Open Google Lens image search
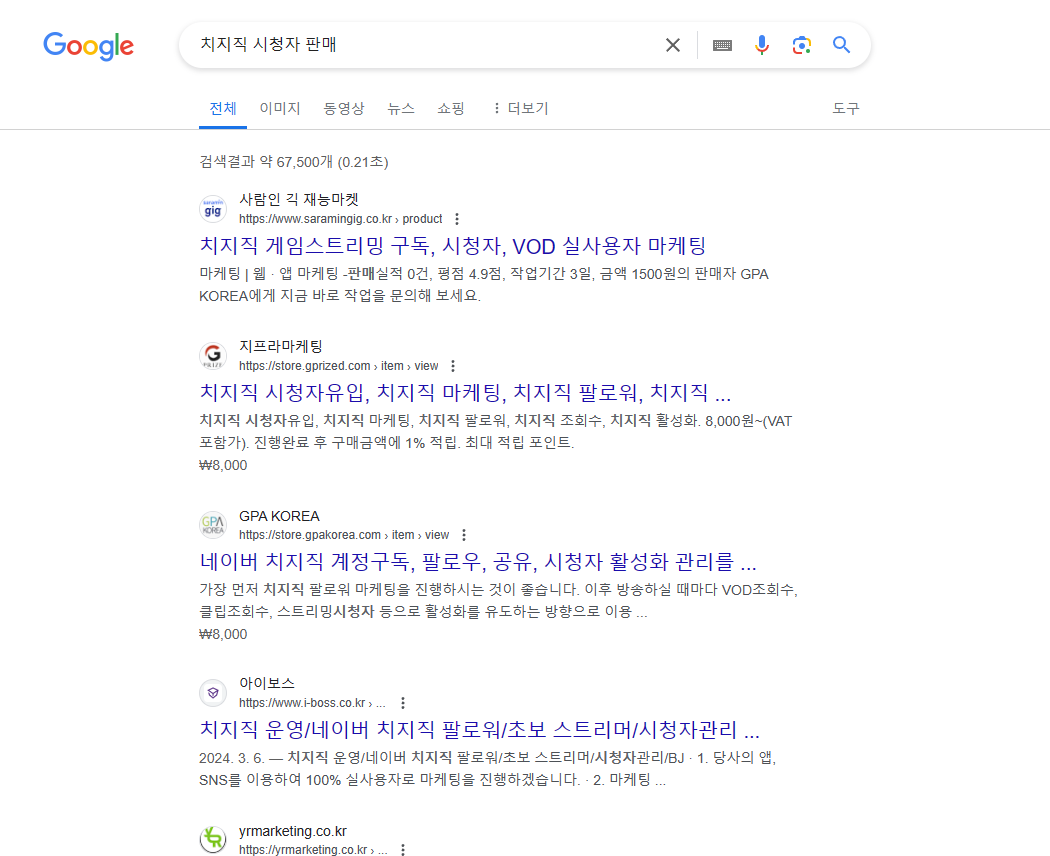Screen dimensions: 1050x856 click(x=802, y=45)
